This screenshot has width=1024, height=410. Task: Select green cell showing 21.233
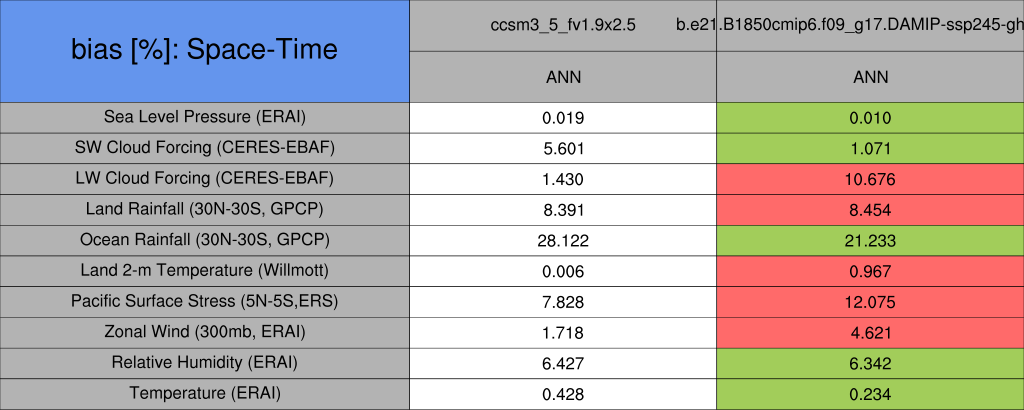(870, 241)
